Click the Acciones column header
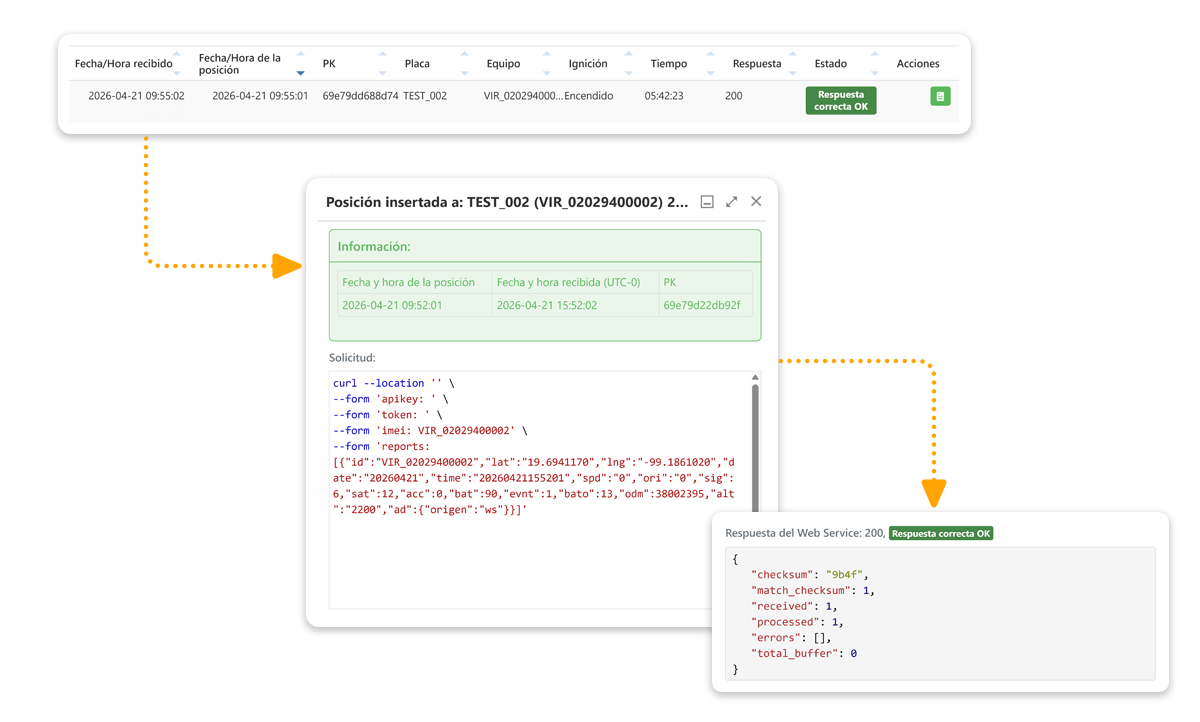This screenshot has width=1200, height=722. click(x=918, y=63)
